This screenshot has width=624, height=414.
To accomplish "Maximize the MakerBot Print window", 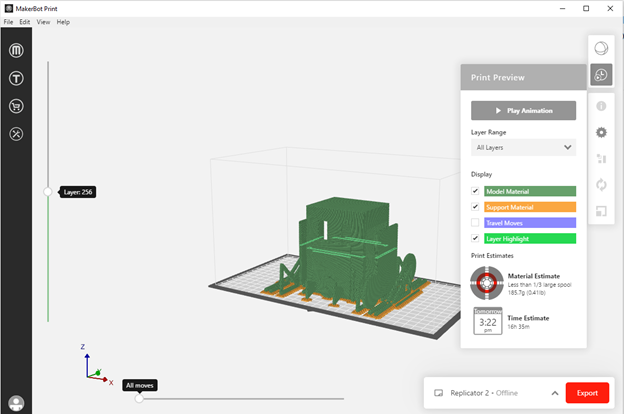I will pos(586,8).
